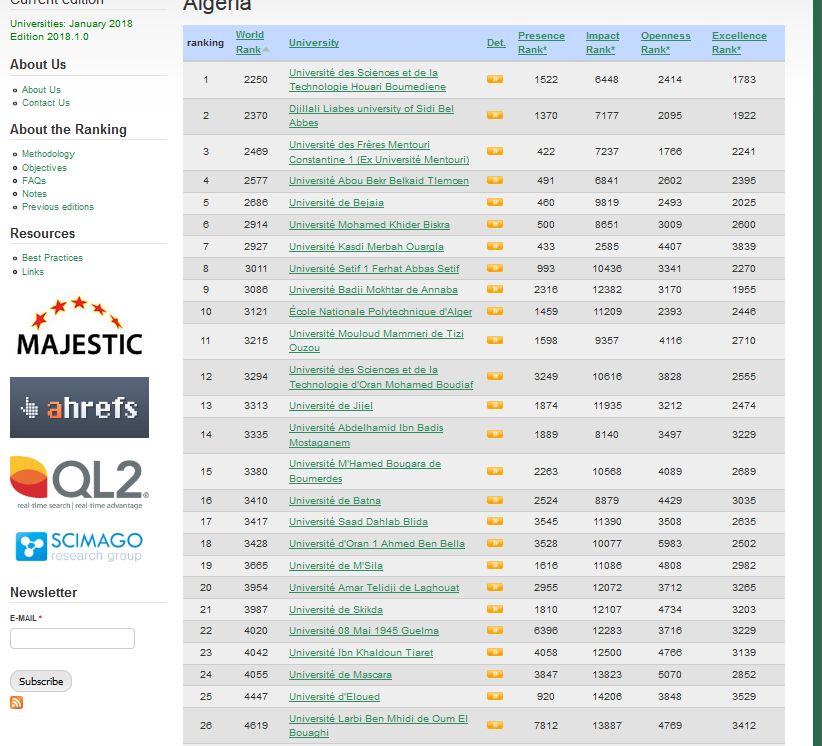Open the FAQs link
The image size is (822, 746).
(34, 180)
